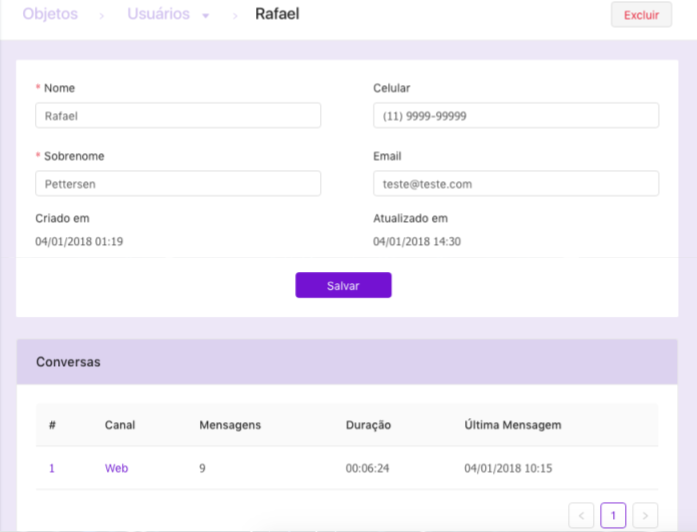The image size is (697, 532).
Task: Open the Web channel link
Action: (116, 468)
